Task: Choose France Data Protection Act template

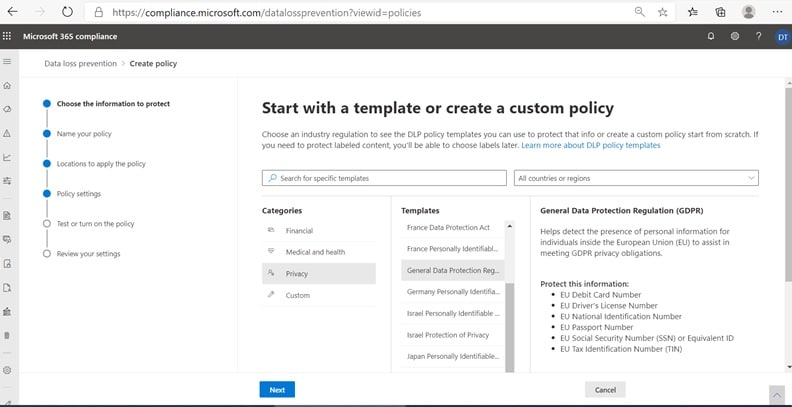Action: 452,228
